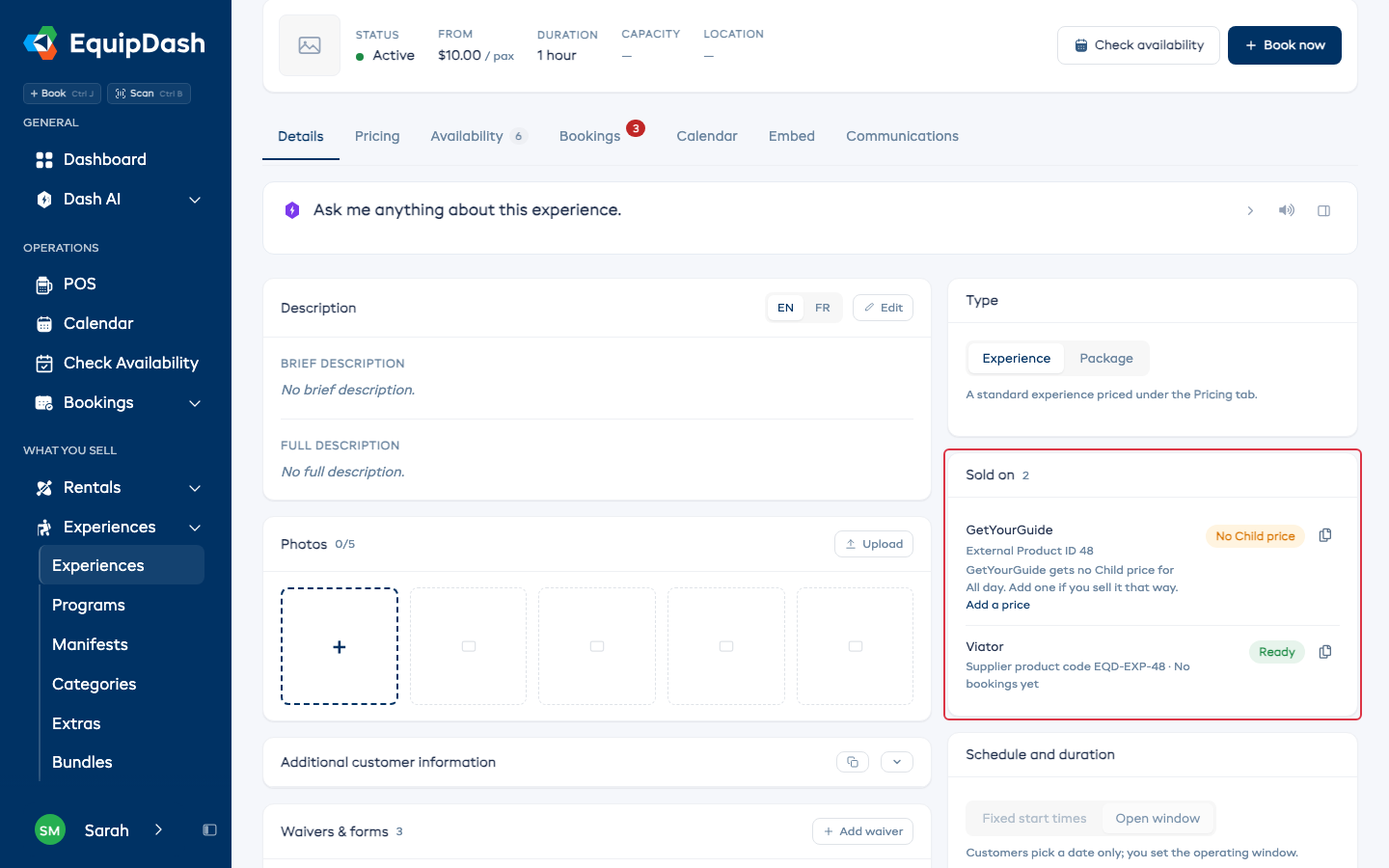Click the Scan shortcut button
This screenshot has height=868, width=1389.
[149, 94]
